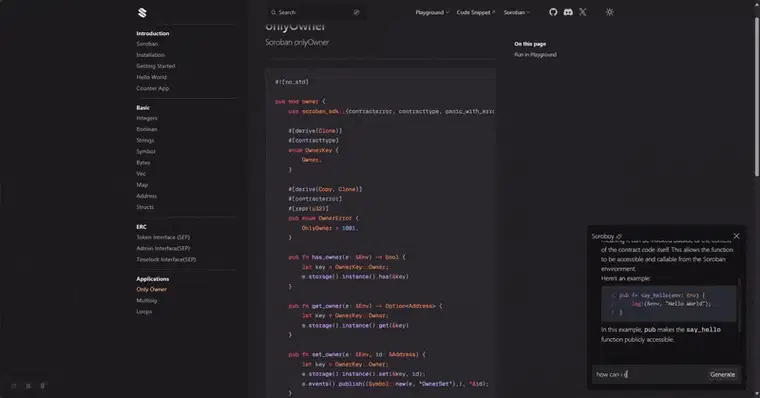Select the highlighted Only Owner sidebar item
Image resolution: width=760 pixels, height=398 pixels.
(x=151, y=289)
